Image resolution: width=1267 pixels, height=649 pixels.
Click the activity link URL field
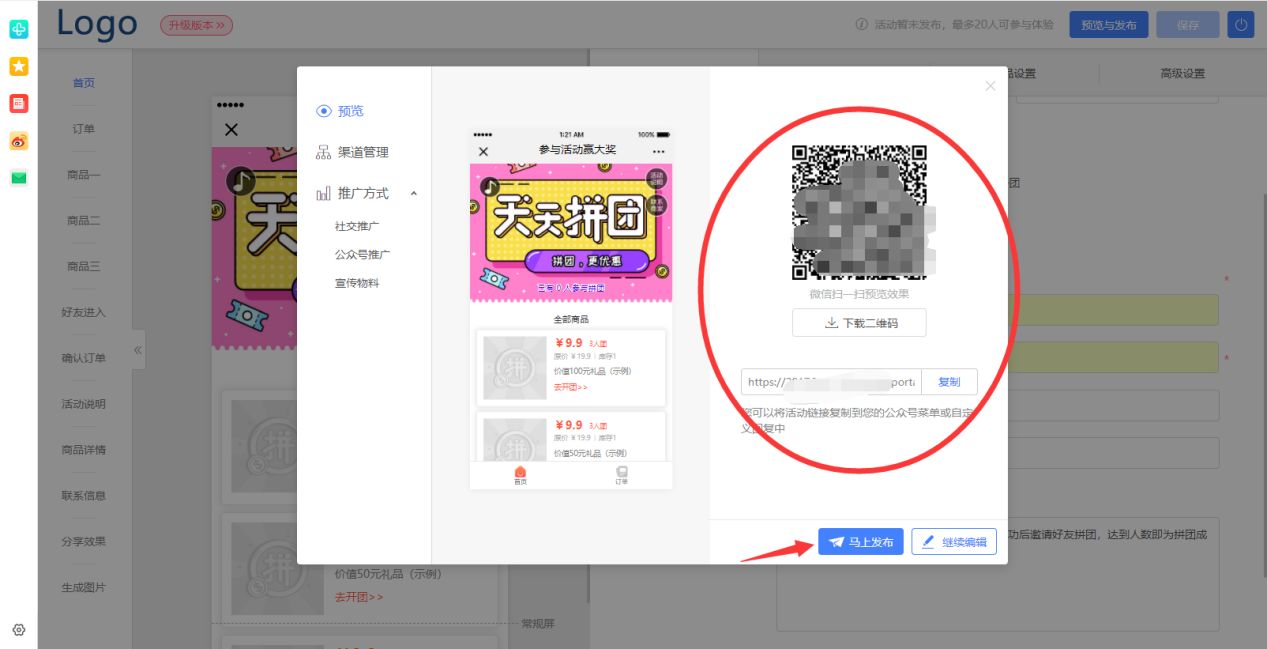click(x=831, y=382)
